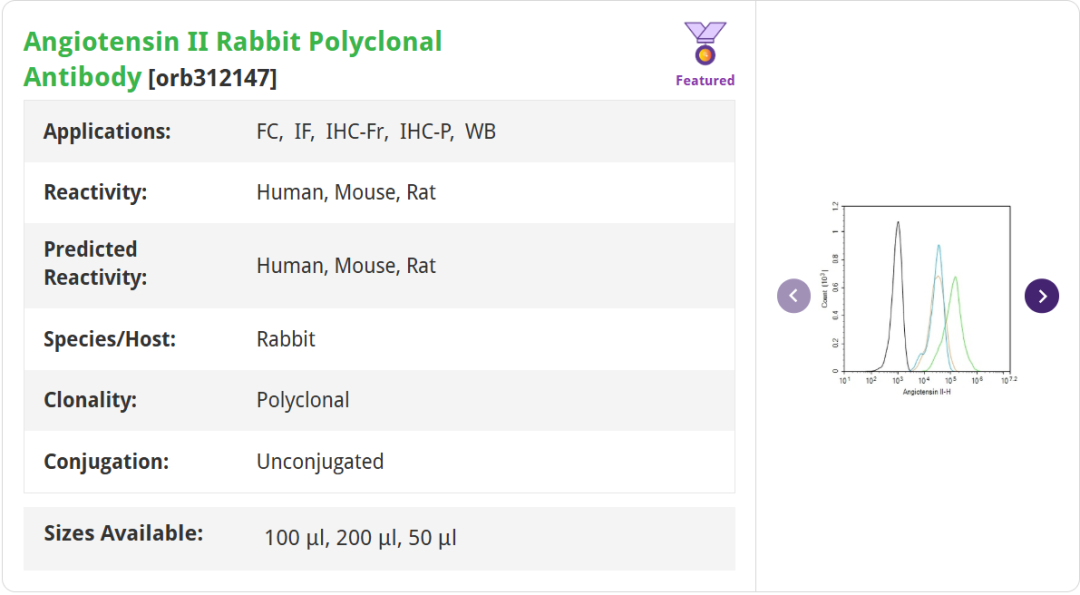This screenshot has height=595, width=1080.
Task: Click the Applications label
Action: pos(107,132)
